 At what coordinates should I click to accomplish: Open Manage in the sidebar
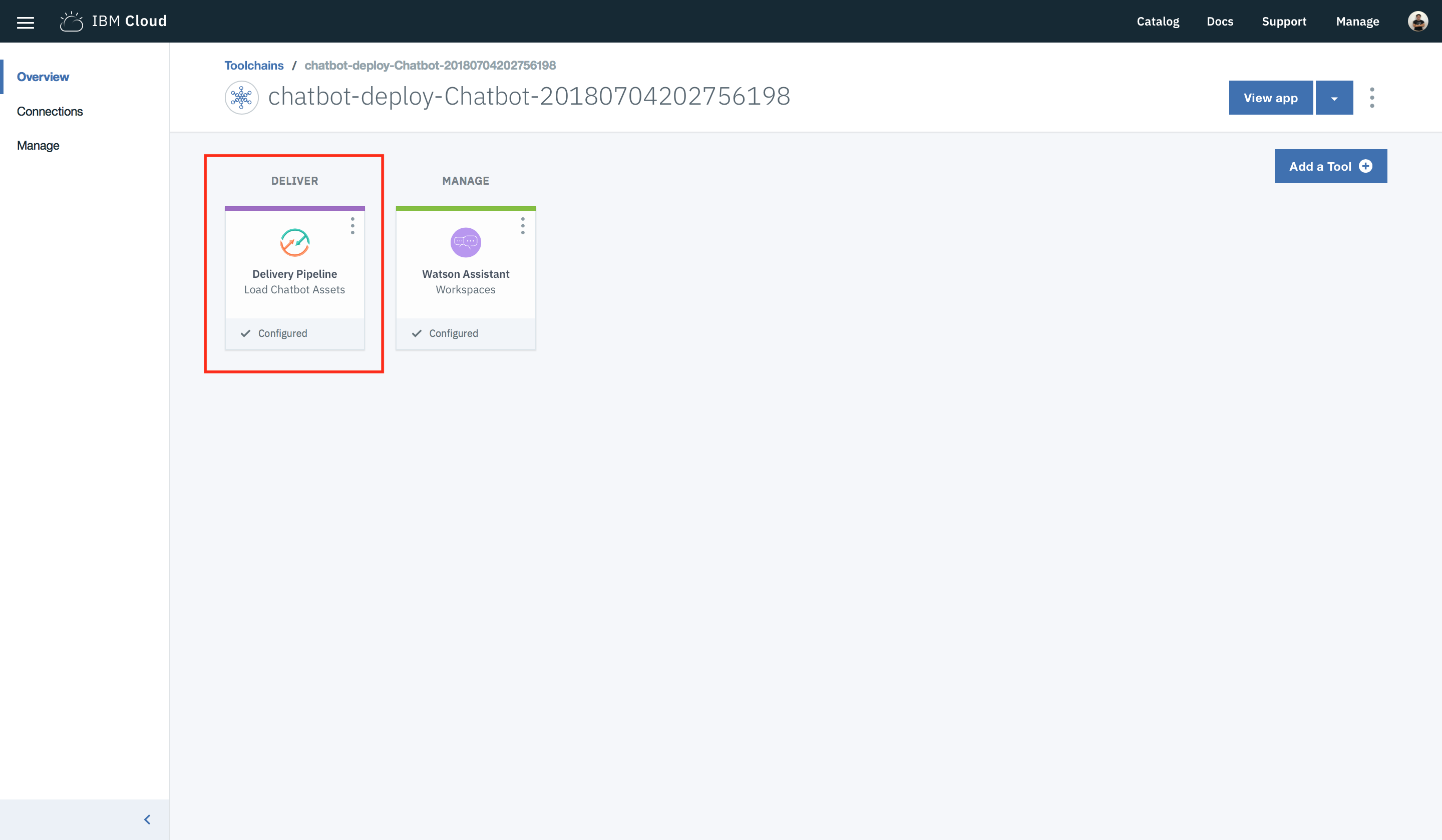pyautogui.click(x=39, y=145)
